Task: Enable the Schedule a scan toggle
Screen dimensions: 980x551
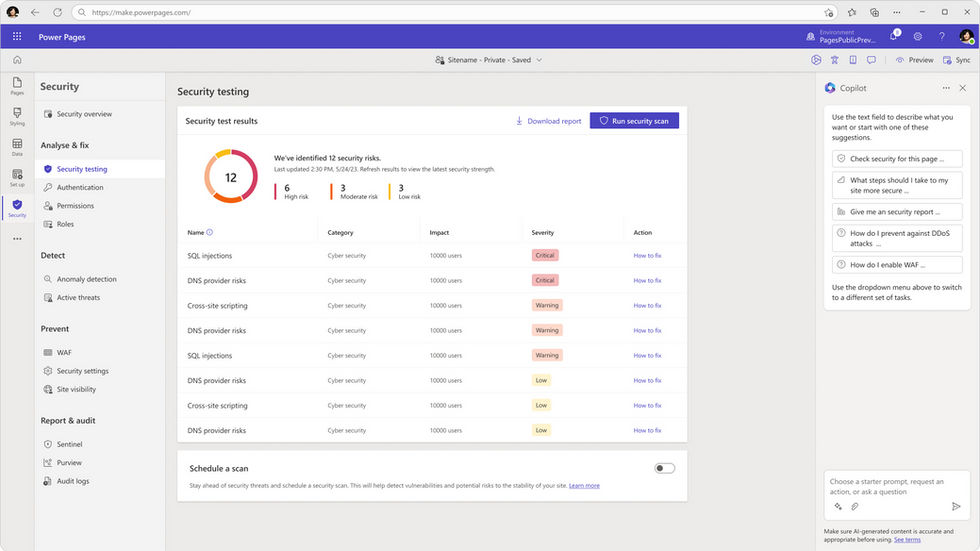Action: pyautogui.click(x=664, y=468)
